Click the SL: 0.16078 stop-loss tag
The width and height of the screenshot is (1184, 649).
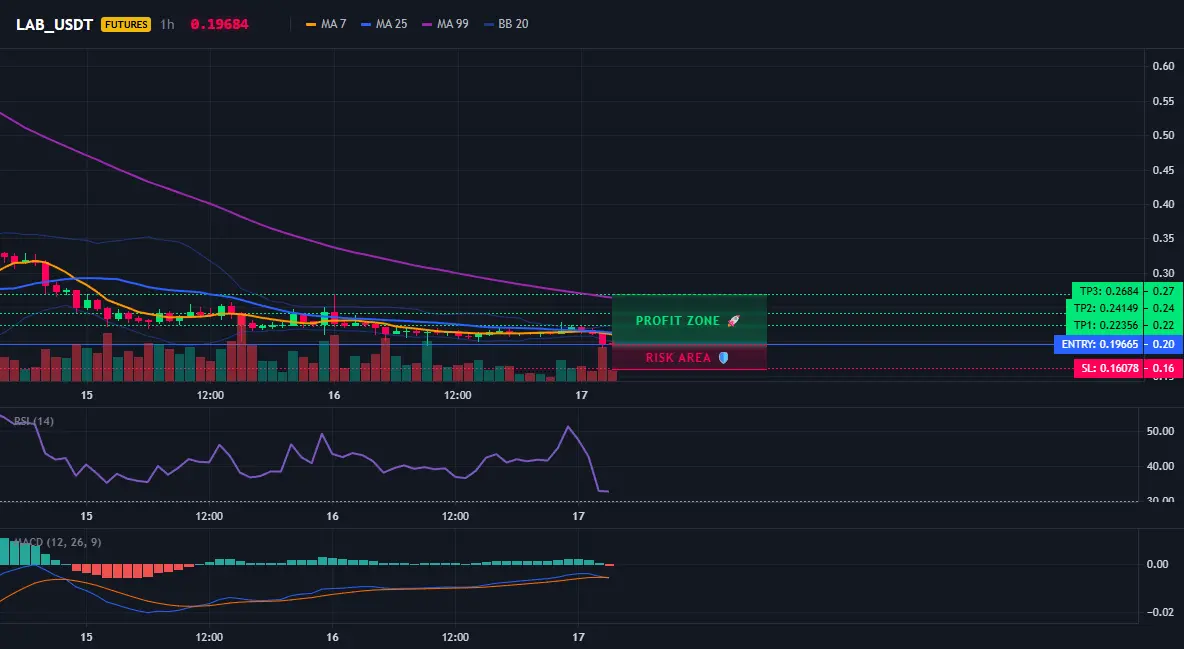pyautogui.click(x=1108, y=369)
